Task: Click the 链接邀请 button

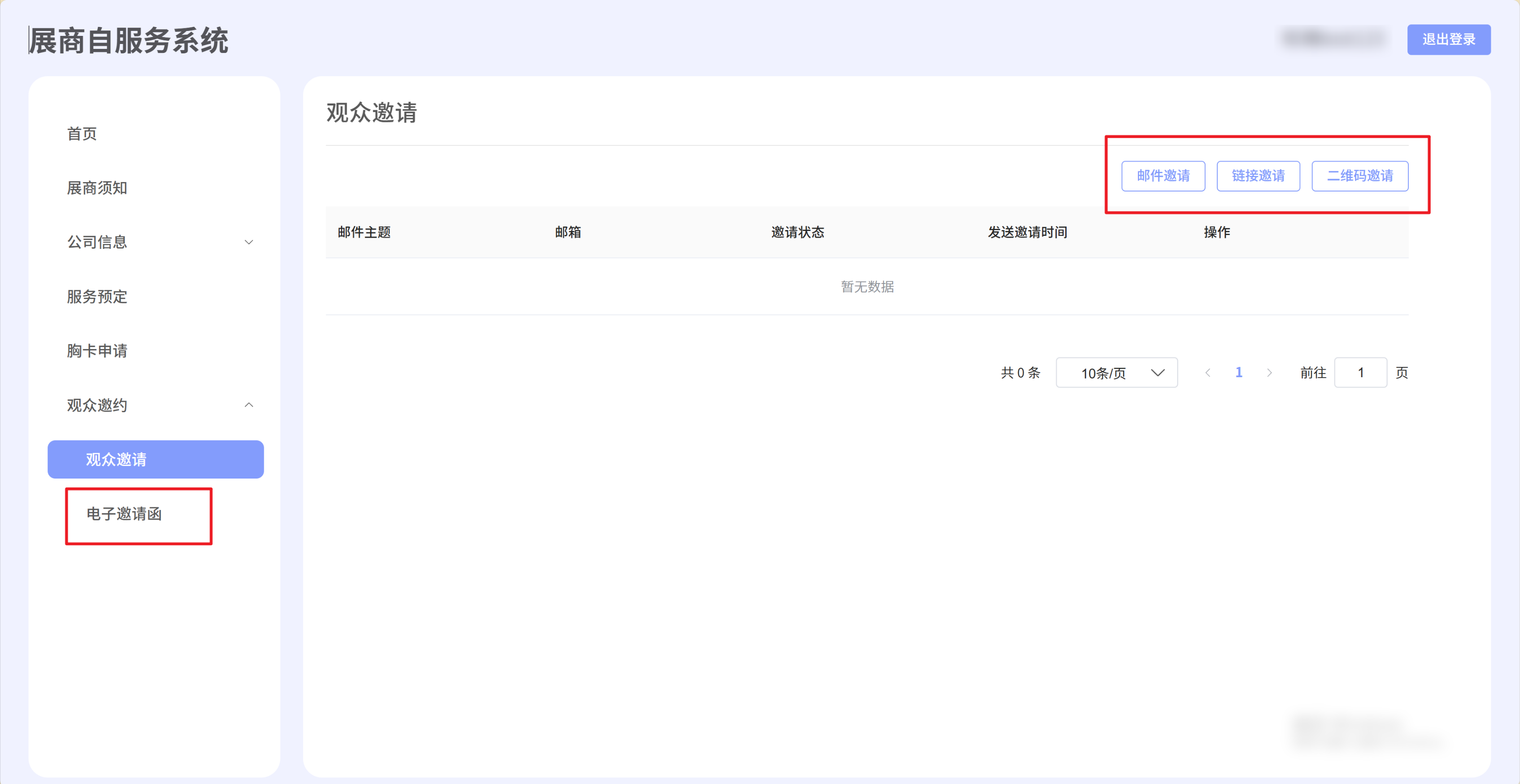Action: pos(1258,176)
